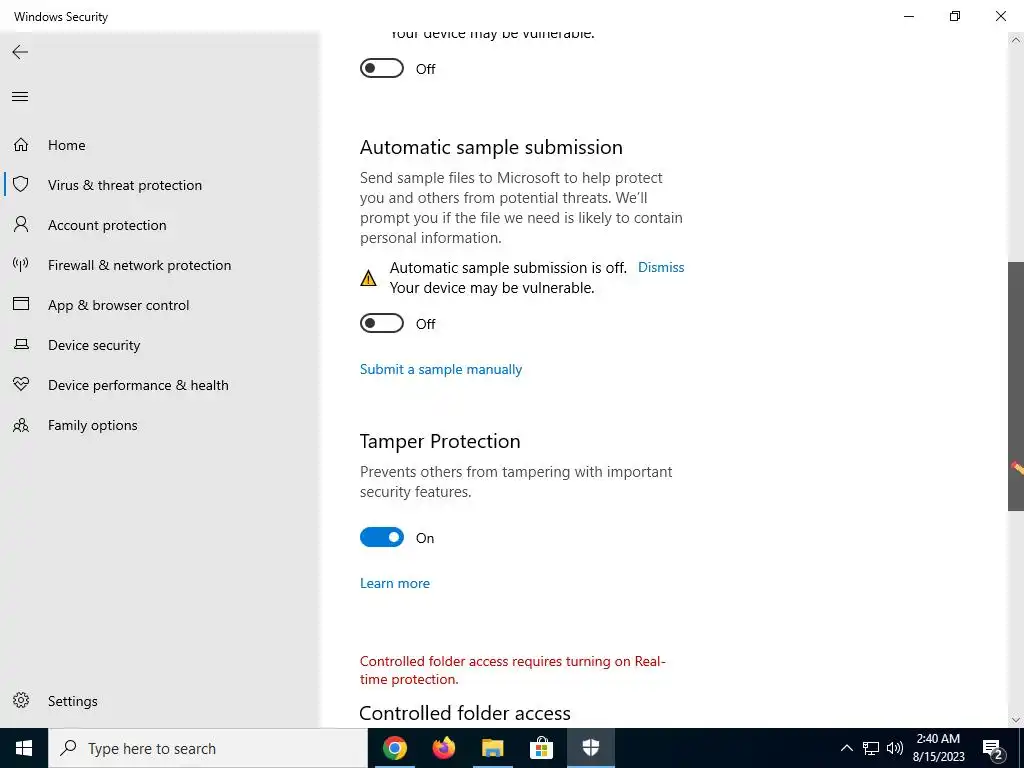The width and height of the screenshot is (1024, 768).
Task: Click the Firewall antenna icon
Action: coord(21,264)
